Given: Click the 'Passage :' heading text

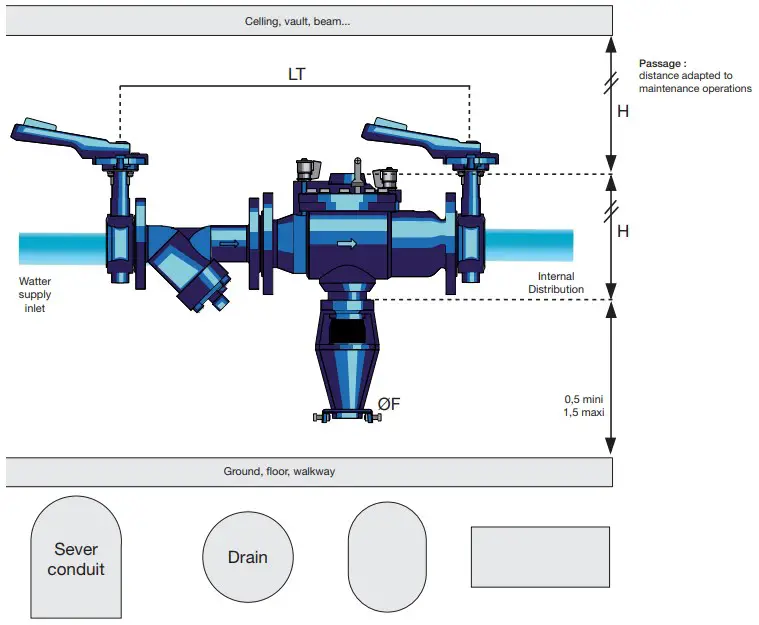Looking at the screenshot, I should click(662, 63).
